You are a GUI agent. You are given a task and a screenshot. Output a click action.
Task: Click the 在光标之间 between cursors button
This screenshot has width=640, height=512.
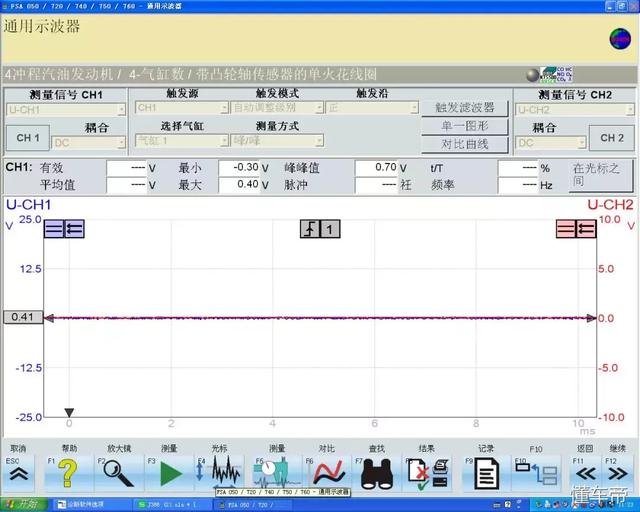tap(601, 176)
